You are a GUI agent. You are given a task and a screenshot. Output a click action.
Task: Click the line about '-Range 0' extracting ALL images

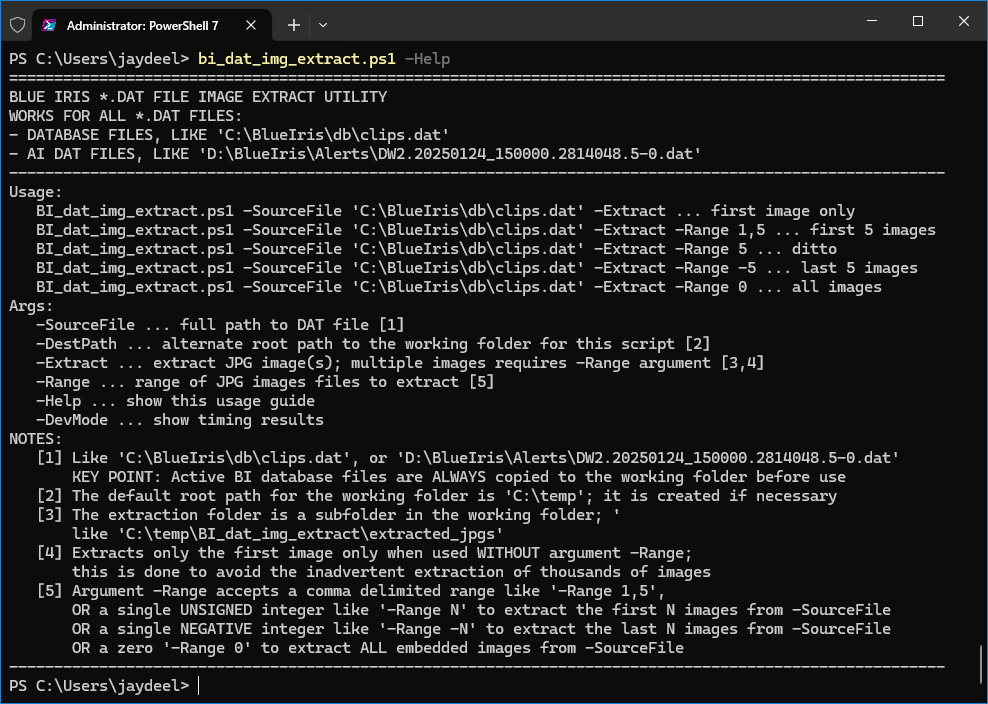377,648
